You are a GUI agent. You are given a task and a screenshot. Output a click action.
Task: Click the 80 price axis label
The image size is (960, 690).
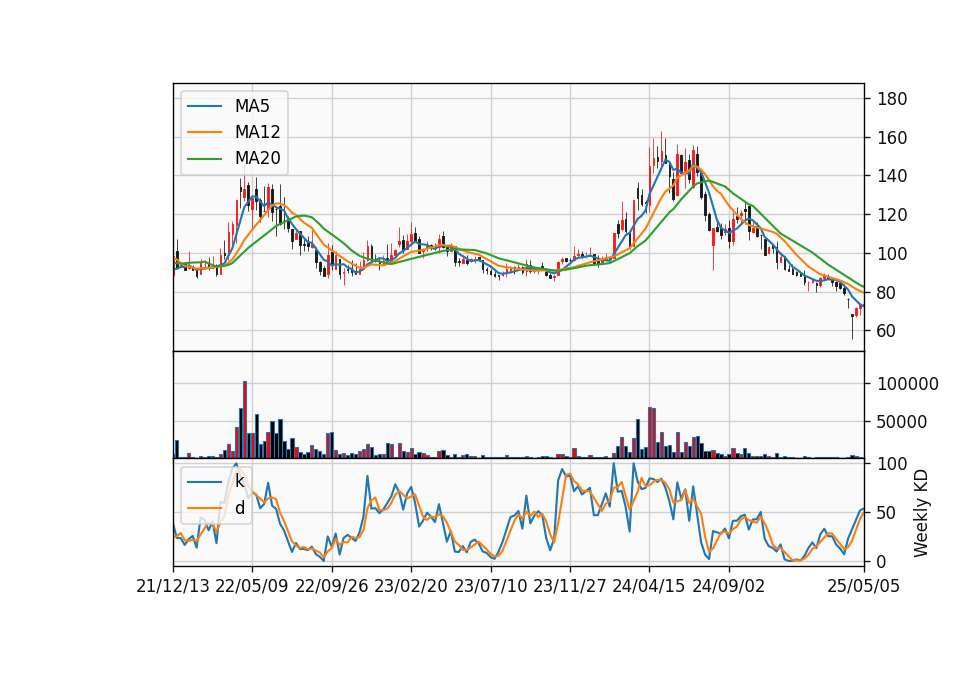click(888, 293)
